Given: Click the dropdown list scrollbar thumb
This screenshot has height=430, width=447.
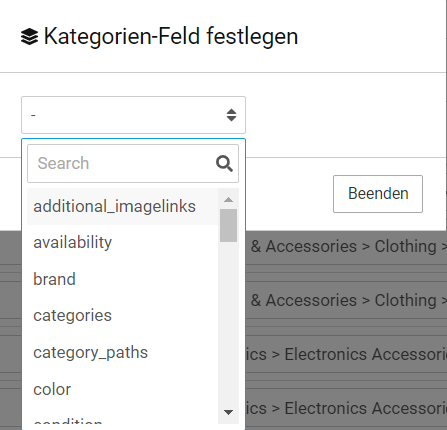Looking at the screenshot, I should 228,225.
